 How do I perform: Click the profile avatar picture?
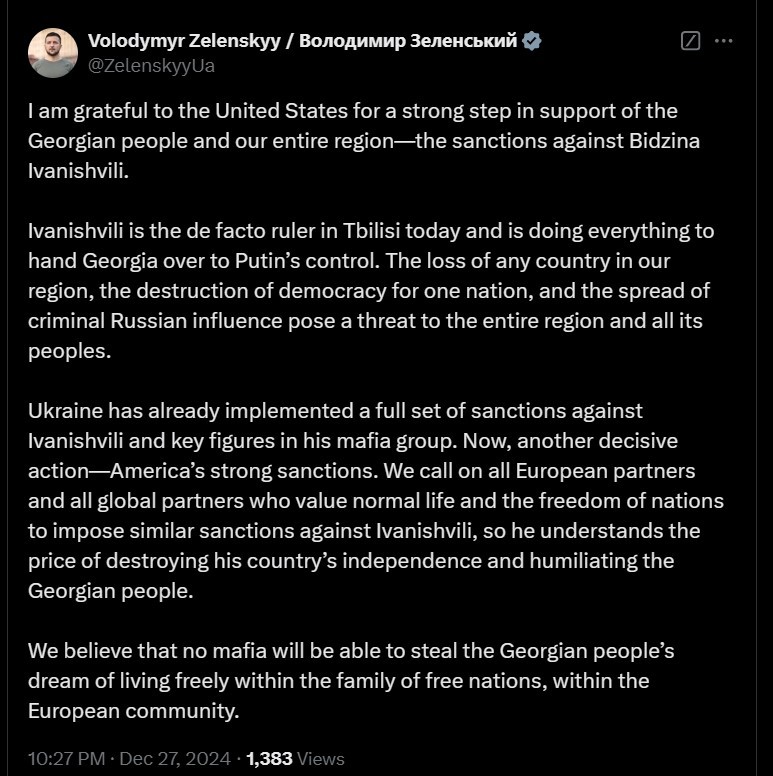52,53
